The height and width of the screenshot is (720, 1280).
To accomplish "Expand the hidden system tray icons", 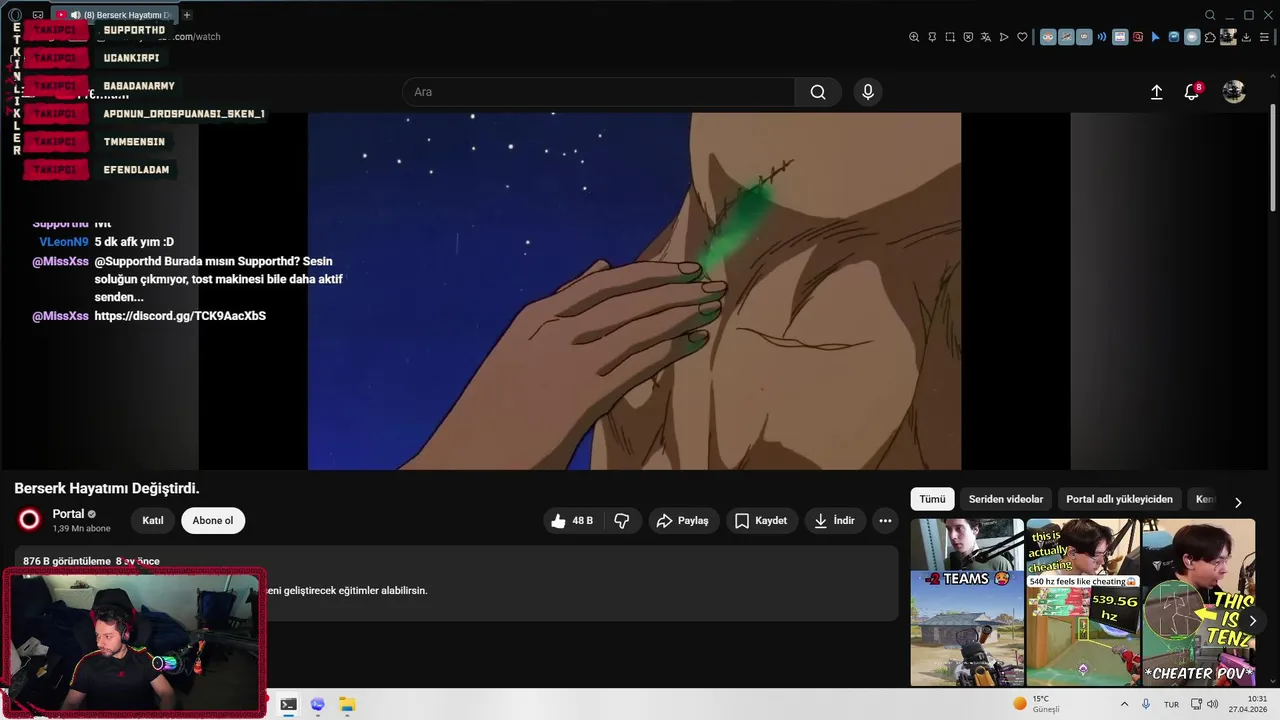I will [1124, 704].
